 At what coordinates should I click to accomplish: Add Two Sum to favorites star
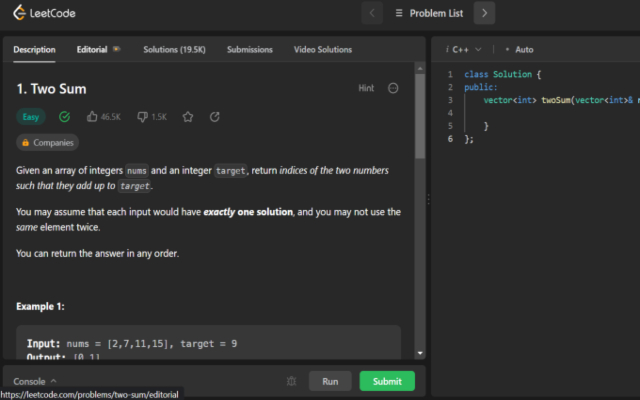pyautogui.click(x=188, y=117)
